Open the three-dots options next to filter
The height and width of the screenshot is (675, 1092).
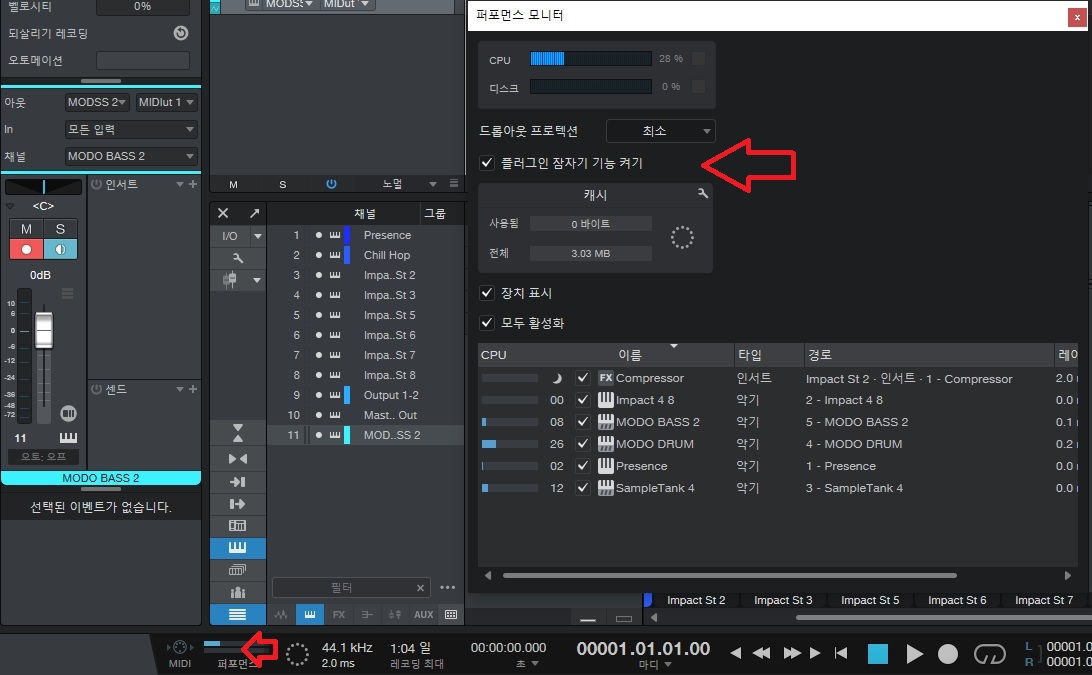point(448,587)
